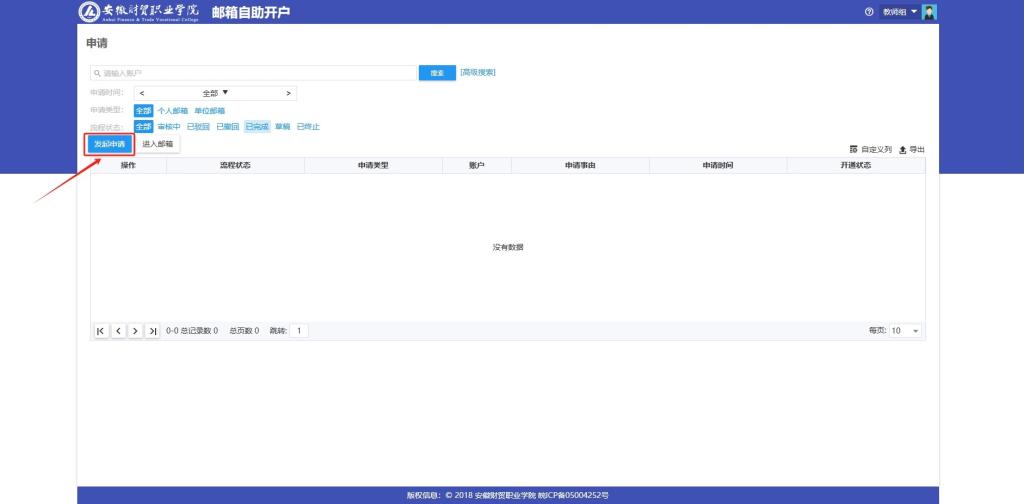Click the 发起申请 button
This screenshot has width=1024, height=504.
pyautogui.click(x=108, y=144)
